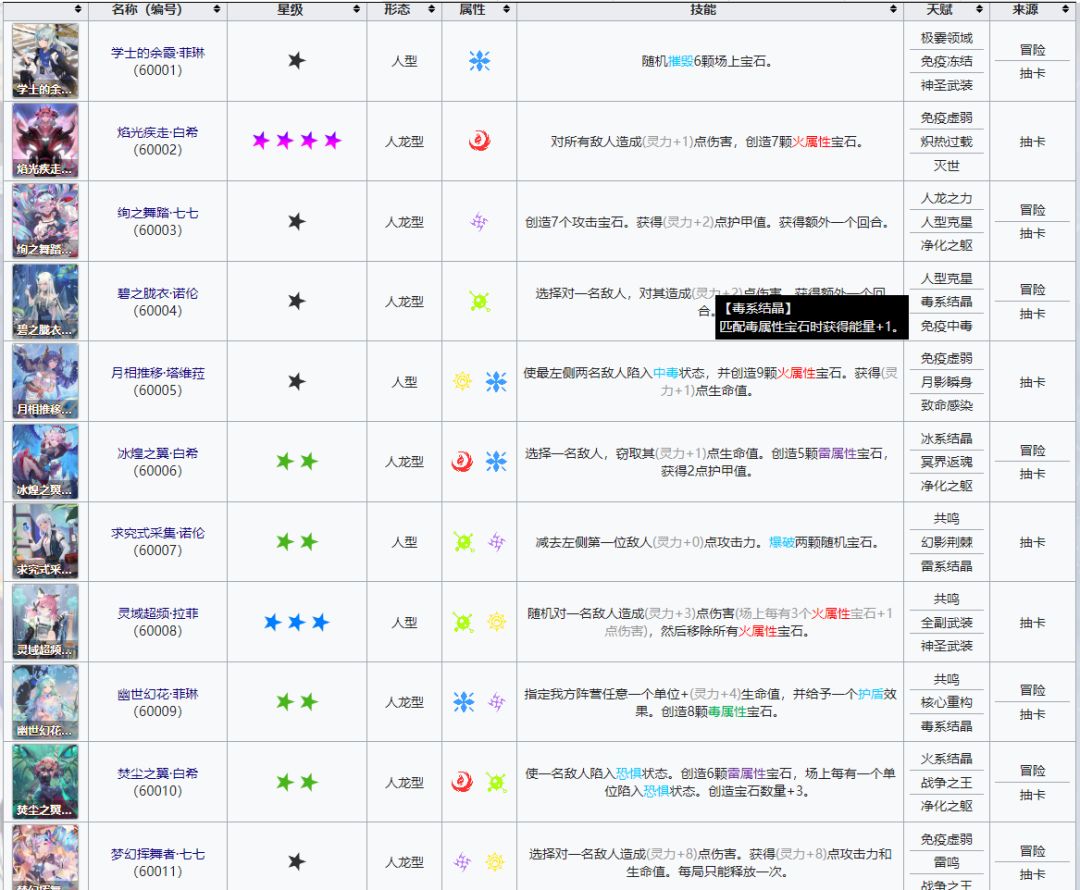
Task: Click the ice attribute icon for 学士的余霞·菲琳
Action: [479, 61]
